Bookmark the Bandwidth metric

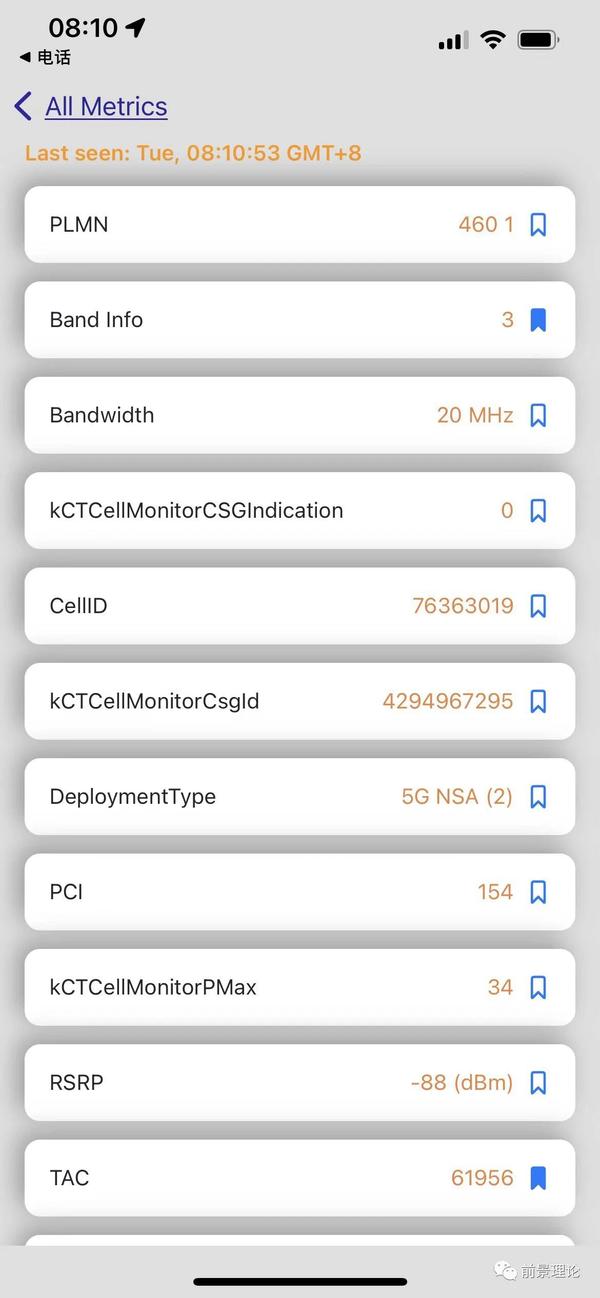[x=538, y=415]
